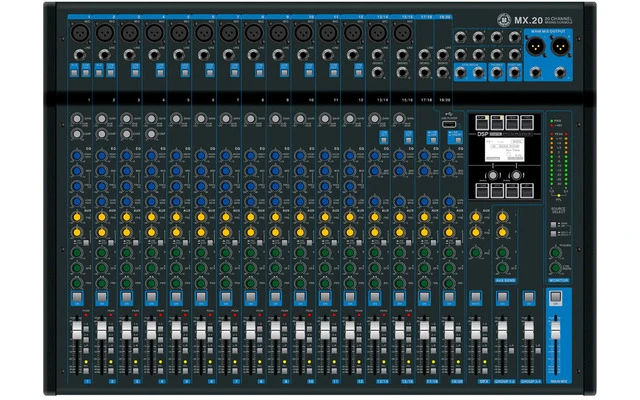
Task: Click the channel 1 fader cap
Action: (x=77, y=330)
